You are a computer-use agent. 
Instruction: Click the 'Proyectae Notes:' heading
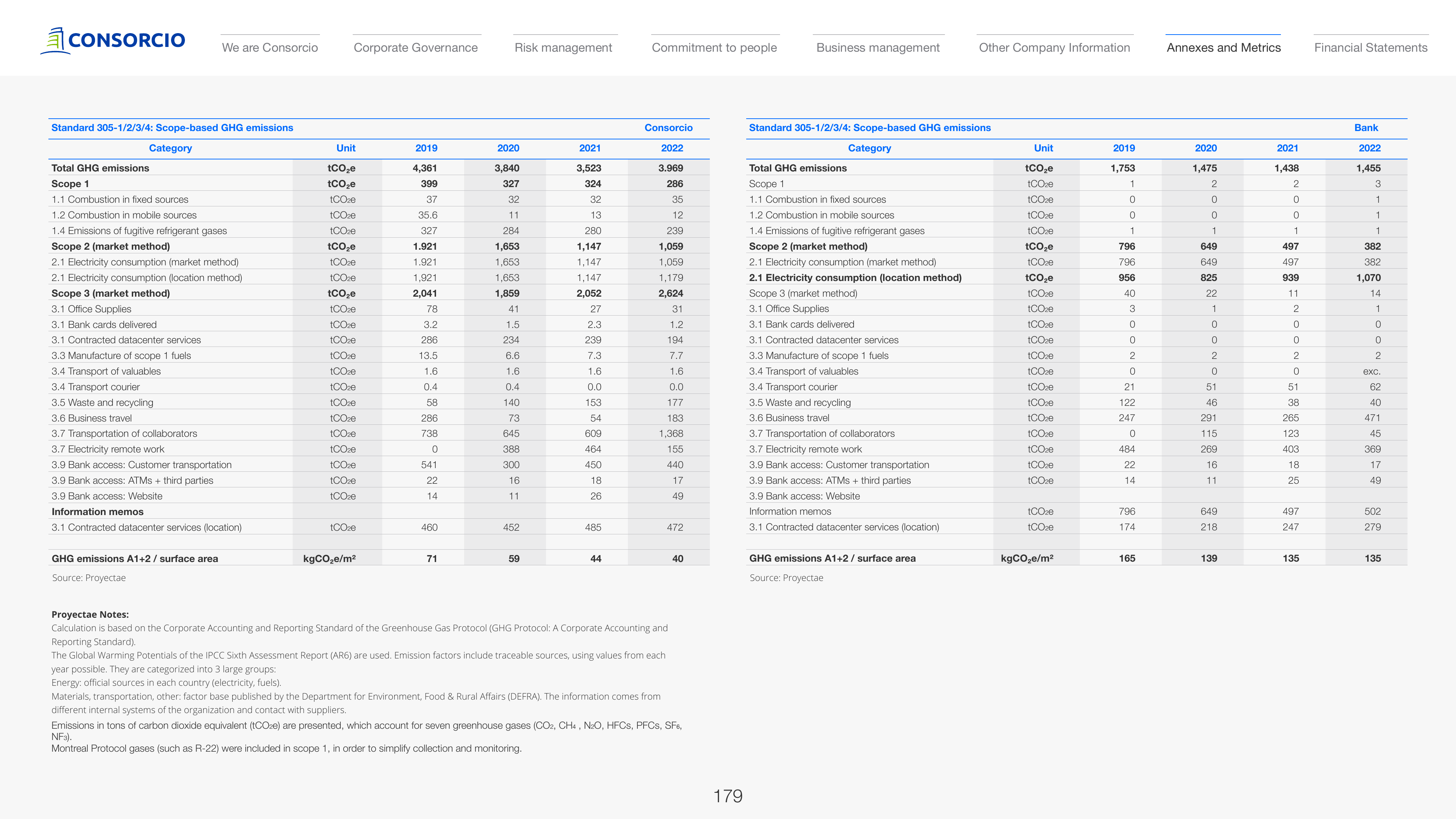pos(90,614)
